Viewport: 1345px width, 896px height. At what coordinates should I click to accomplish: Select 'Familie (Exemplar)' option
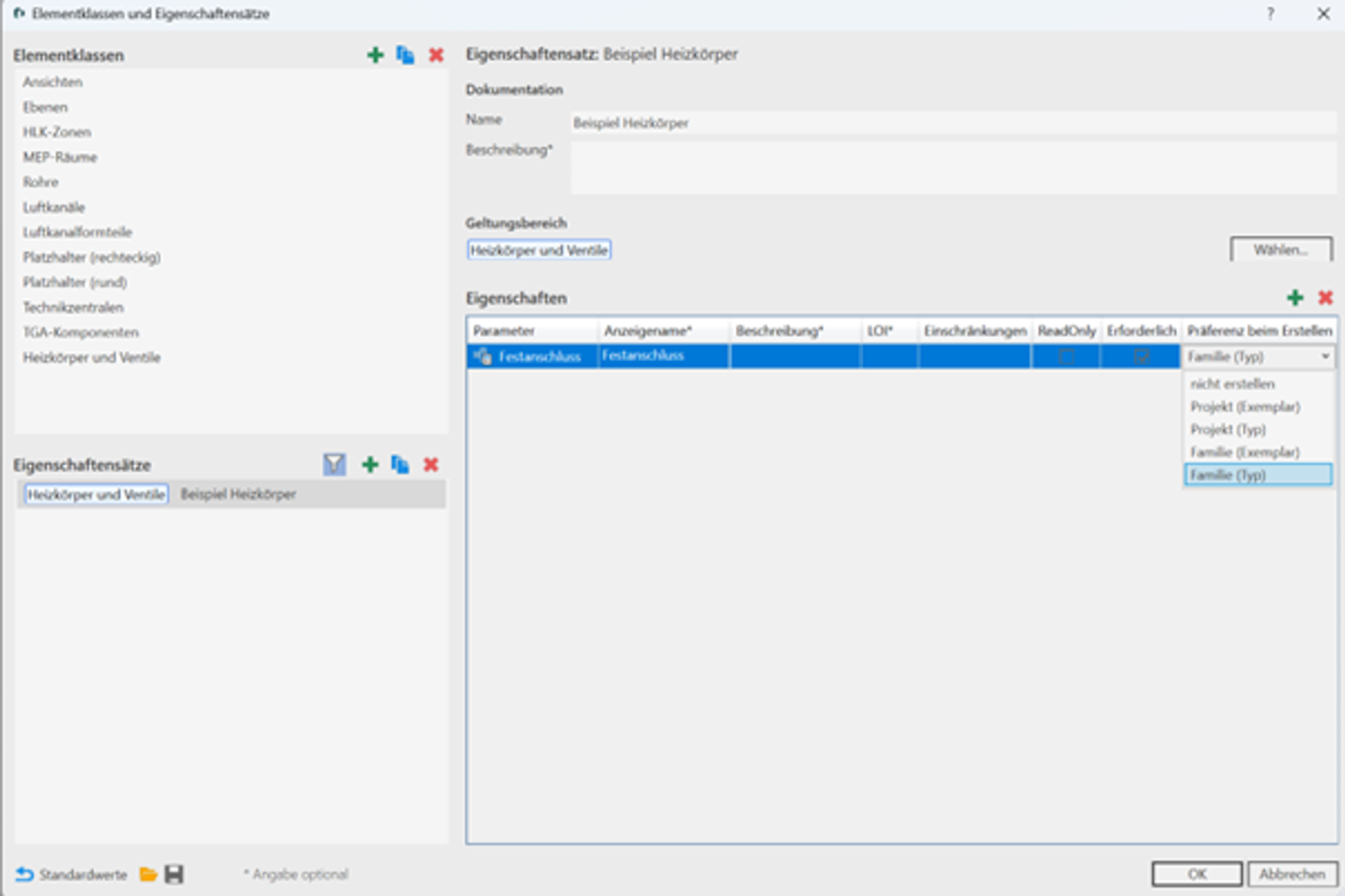click(1245, 452)
